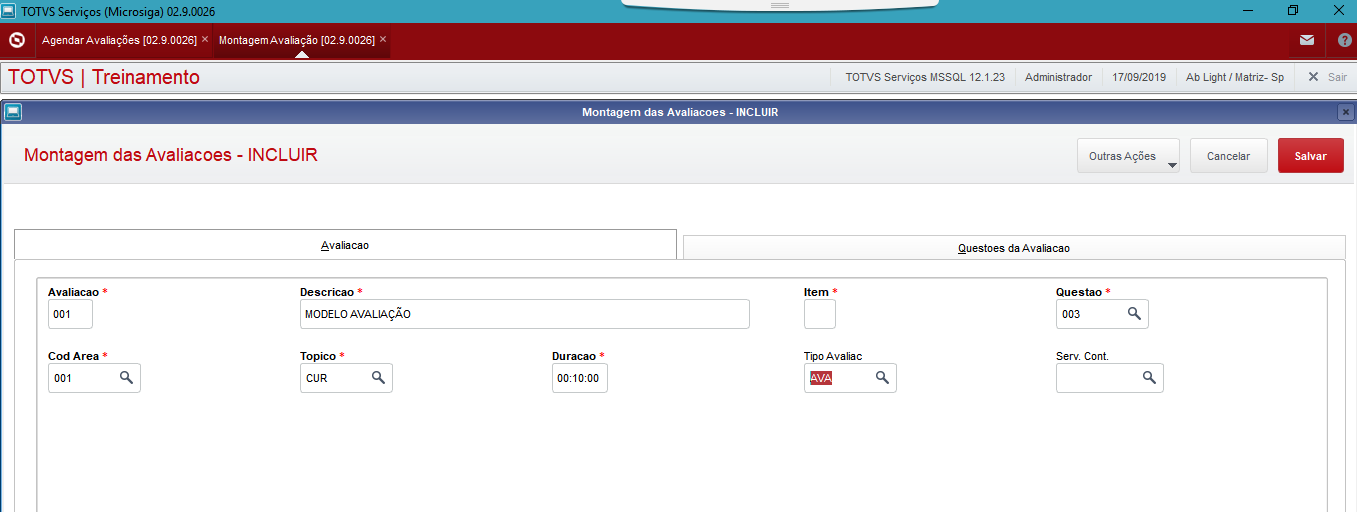
Task: Click the Cod Area search magnifier
Action: point(126,378)
